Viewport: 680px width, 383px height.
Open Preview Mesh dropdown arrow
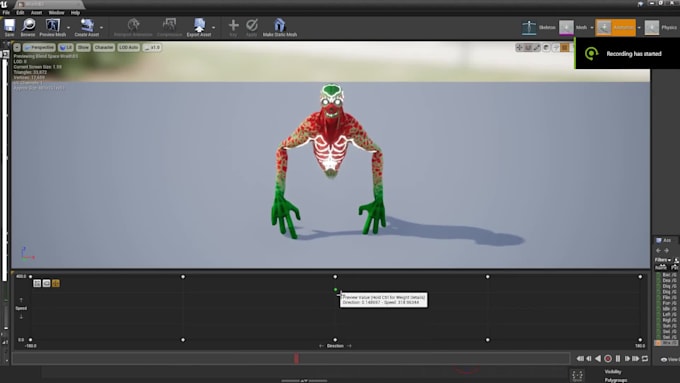(69, 28)
